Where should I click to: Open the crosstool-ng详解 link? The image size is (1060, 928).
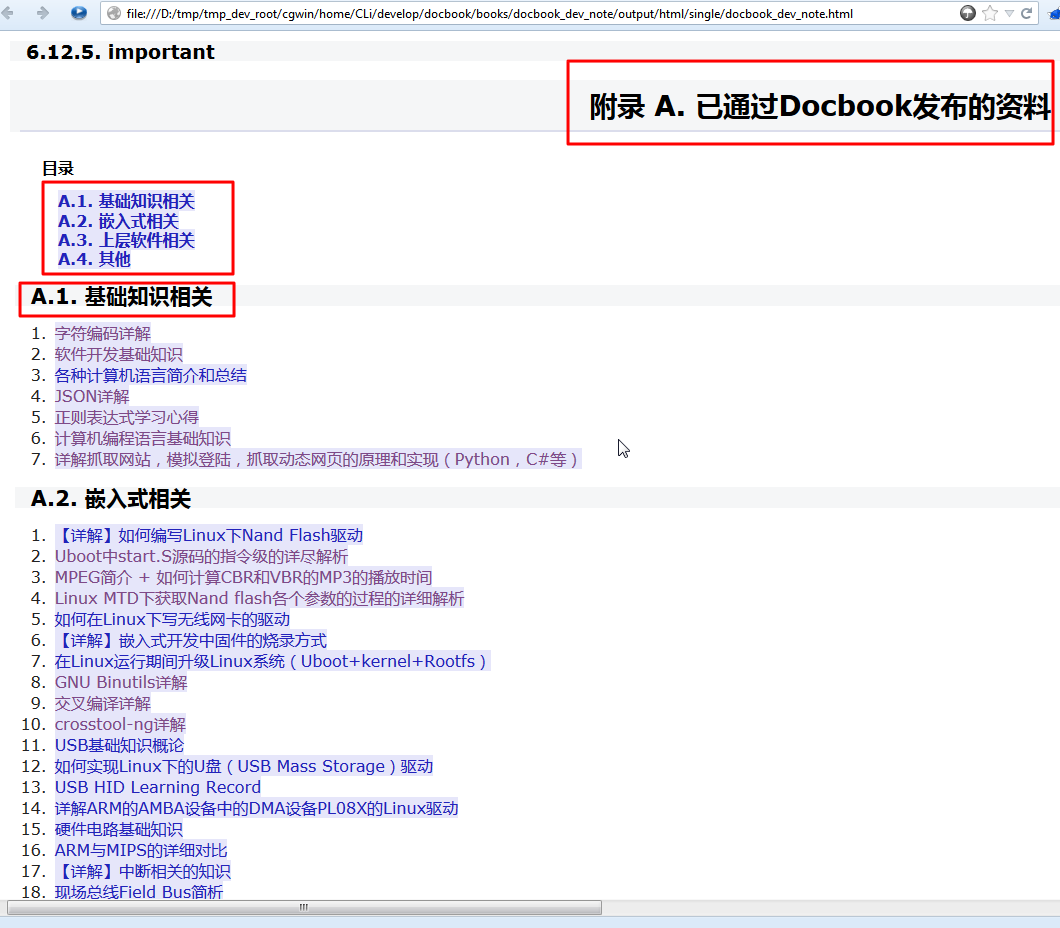pyautogui.click(x=120, y=724)
